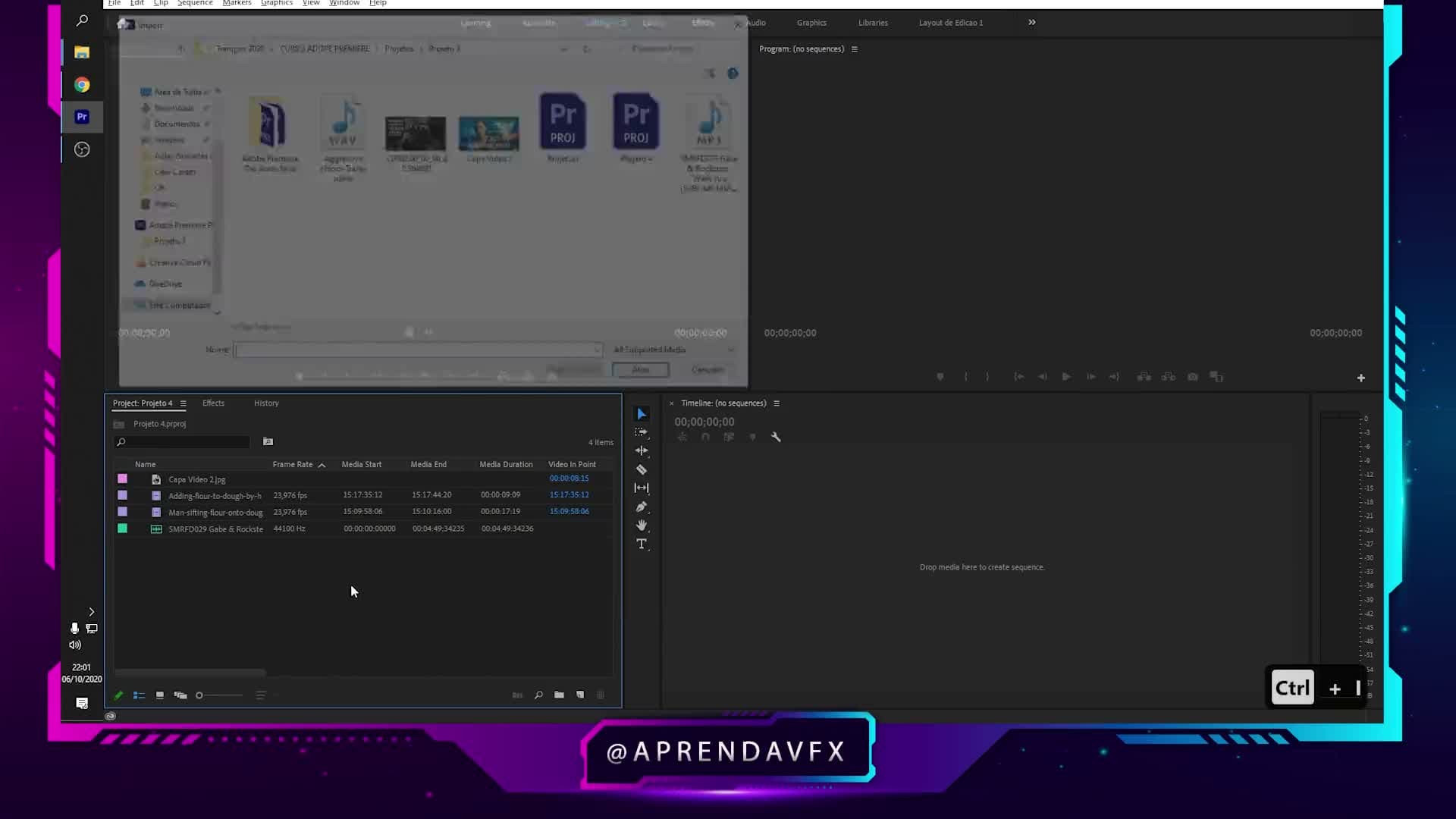
Task: Click the Extract button
Action: [1169, 377]
